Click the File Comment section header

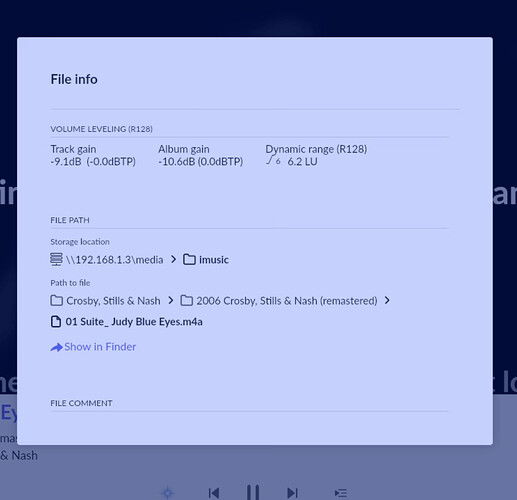tap(81, 403)
